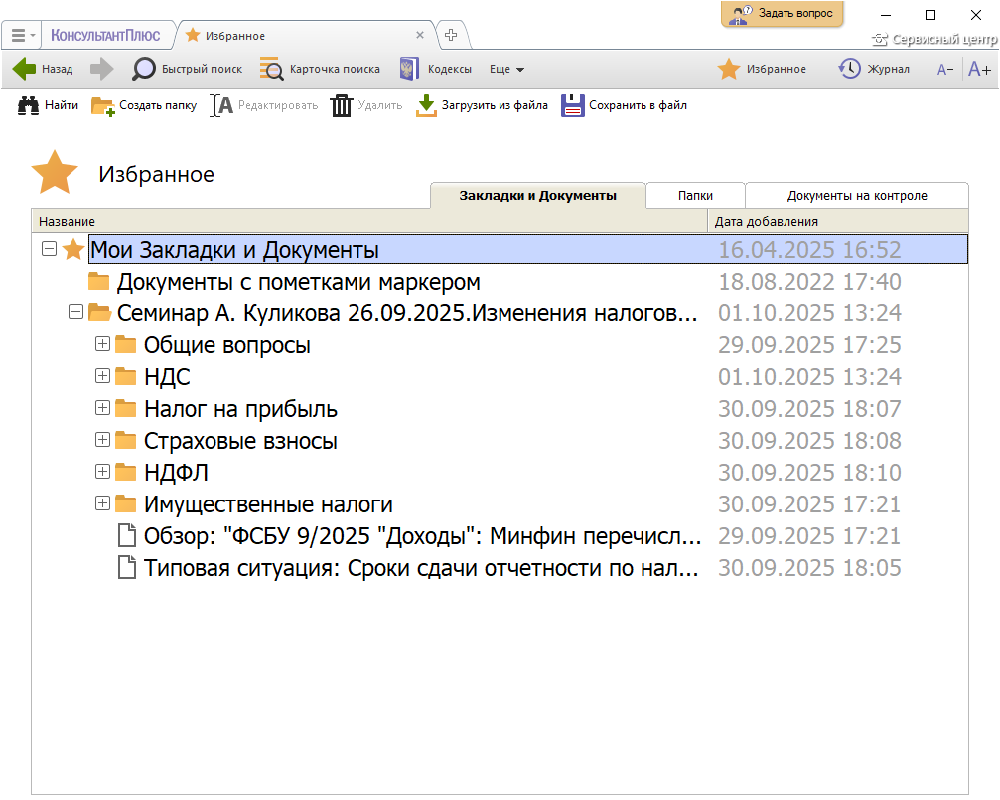Open the Journal clock icon

point(849,69)
